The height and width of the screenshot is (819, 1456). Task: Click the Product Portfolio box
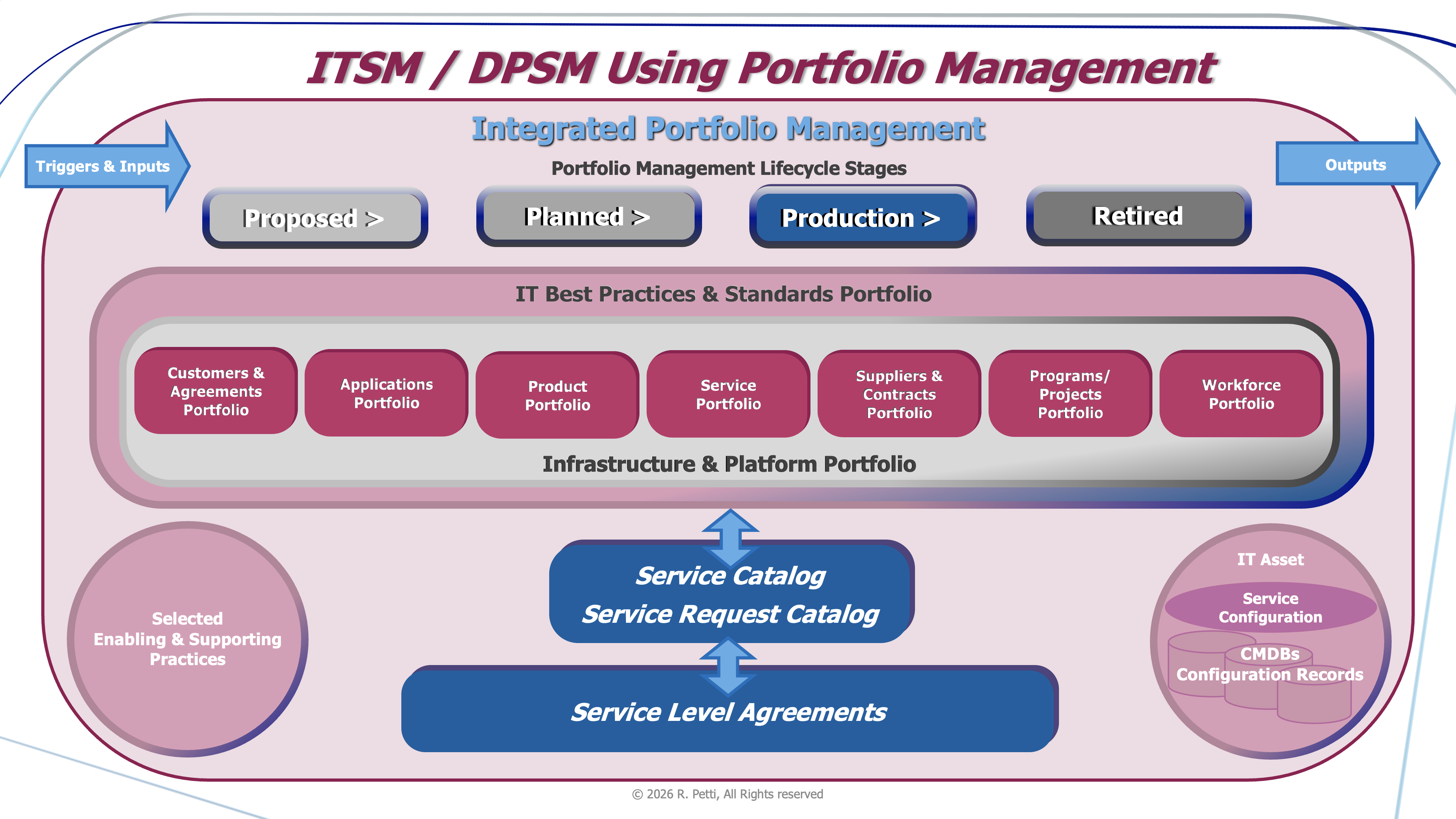[x=557, y=395]
